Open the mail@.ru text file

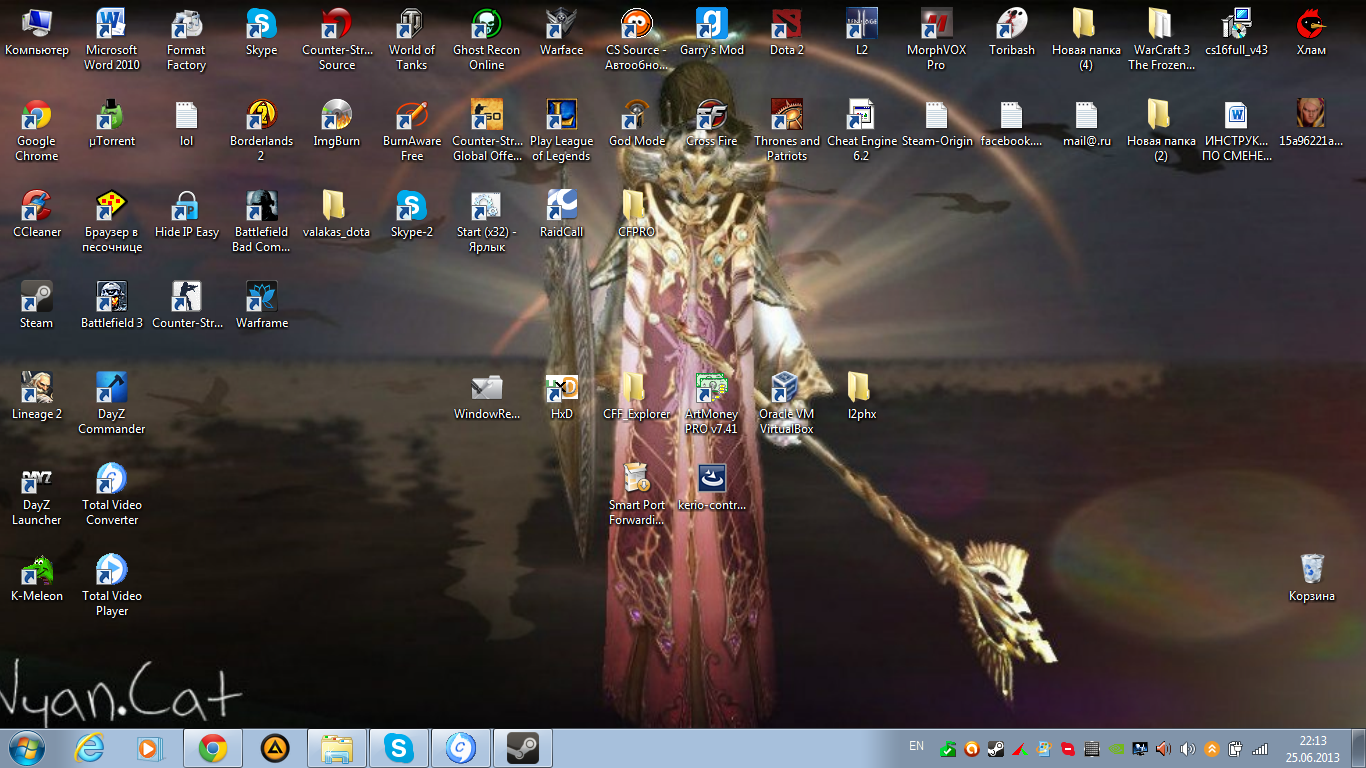click(1087, 122)
